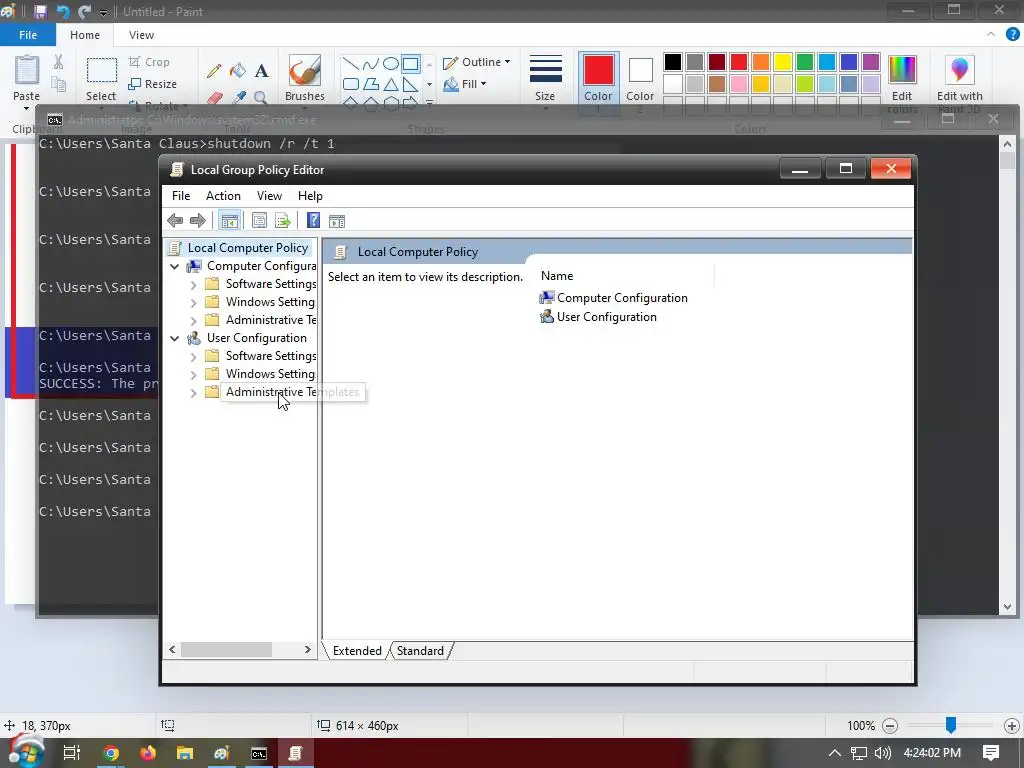Click the command prompt scrollbar down arrow
Viewport: 1024px width, 768px height.
[x=1007, y=607]
